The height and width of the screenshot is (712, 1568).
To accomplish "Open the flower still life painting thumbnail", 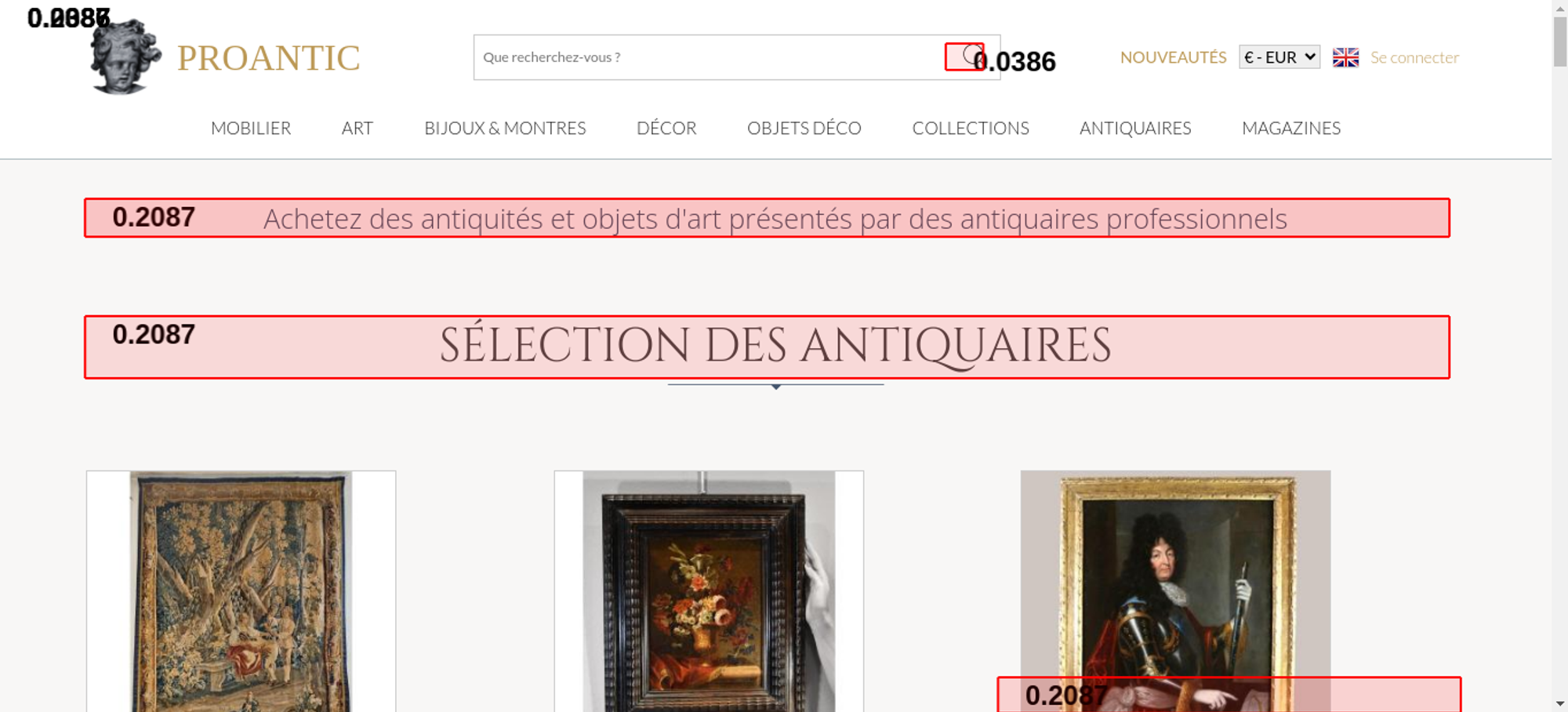I will pyautogui.click(x=709, y=591).
